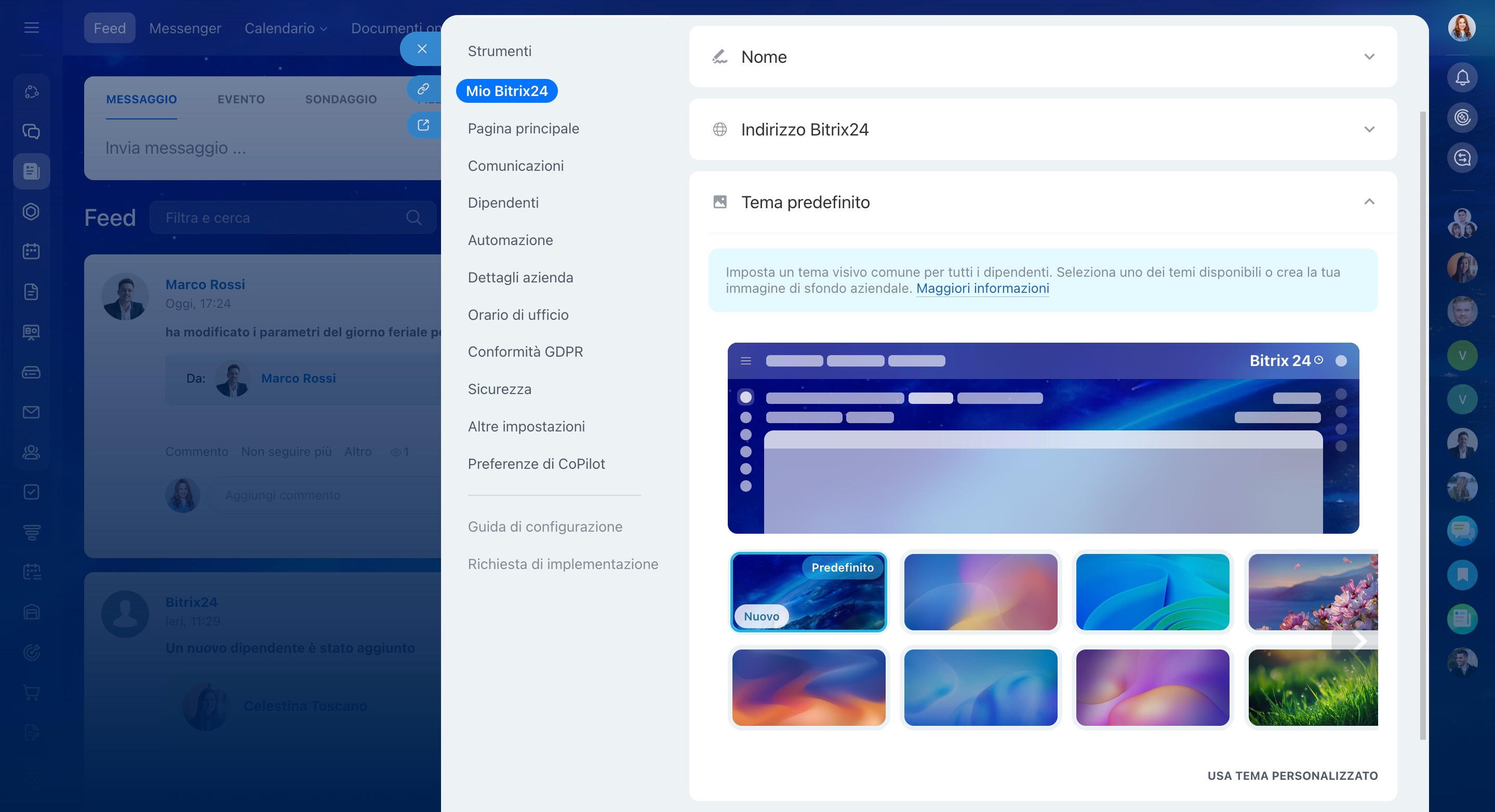Expand the Indirizzo Bitrix24 section
Screen dimensions: 1495x812
(1368, 129)
